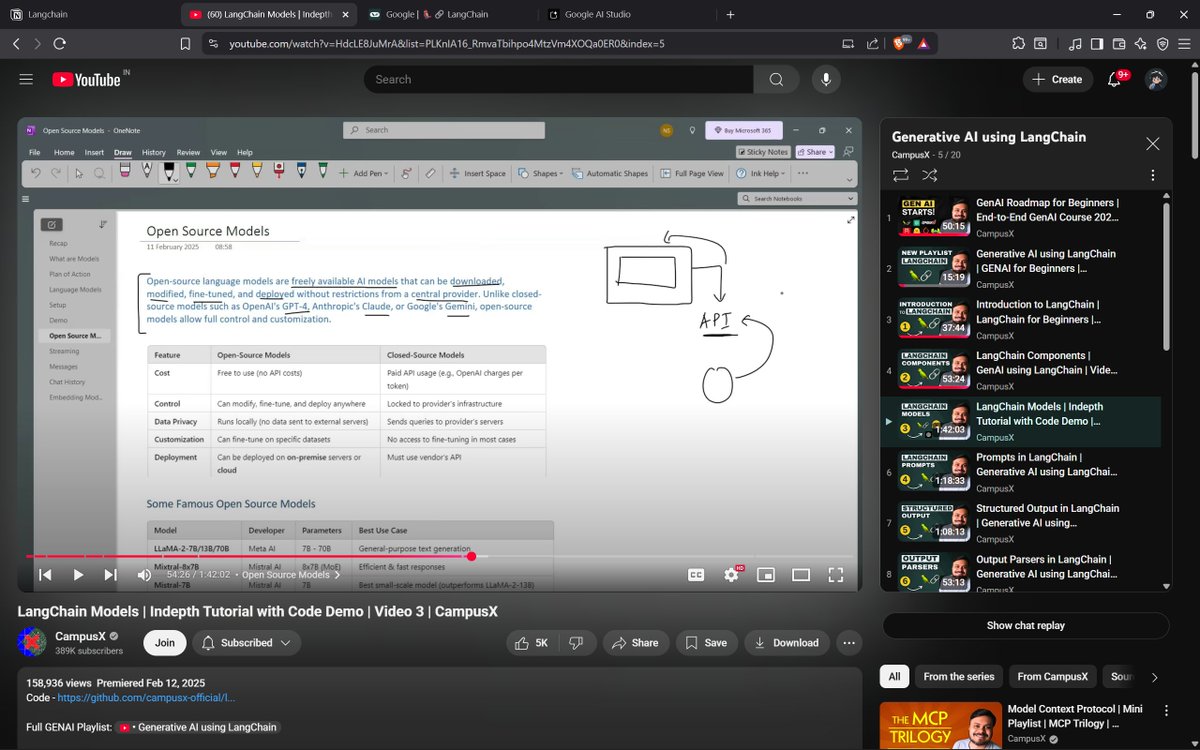Skip to previous video in player
1200x750 pixels.
click(x=44, y=575)
